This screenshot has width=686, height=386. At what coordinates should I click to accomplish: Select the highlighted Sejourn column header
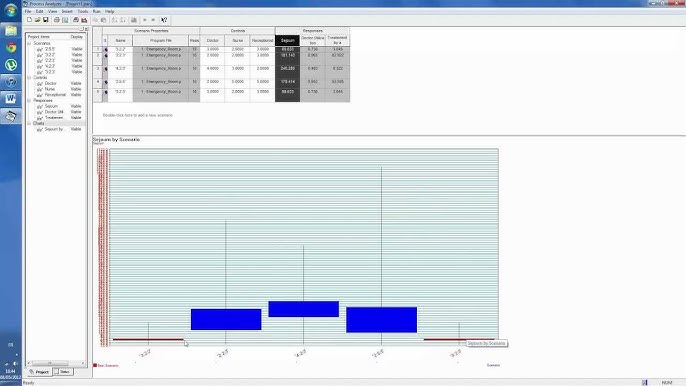[287, 40]
